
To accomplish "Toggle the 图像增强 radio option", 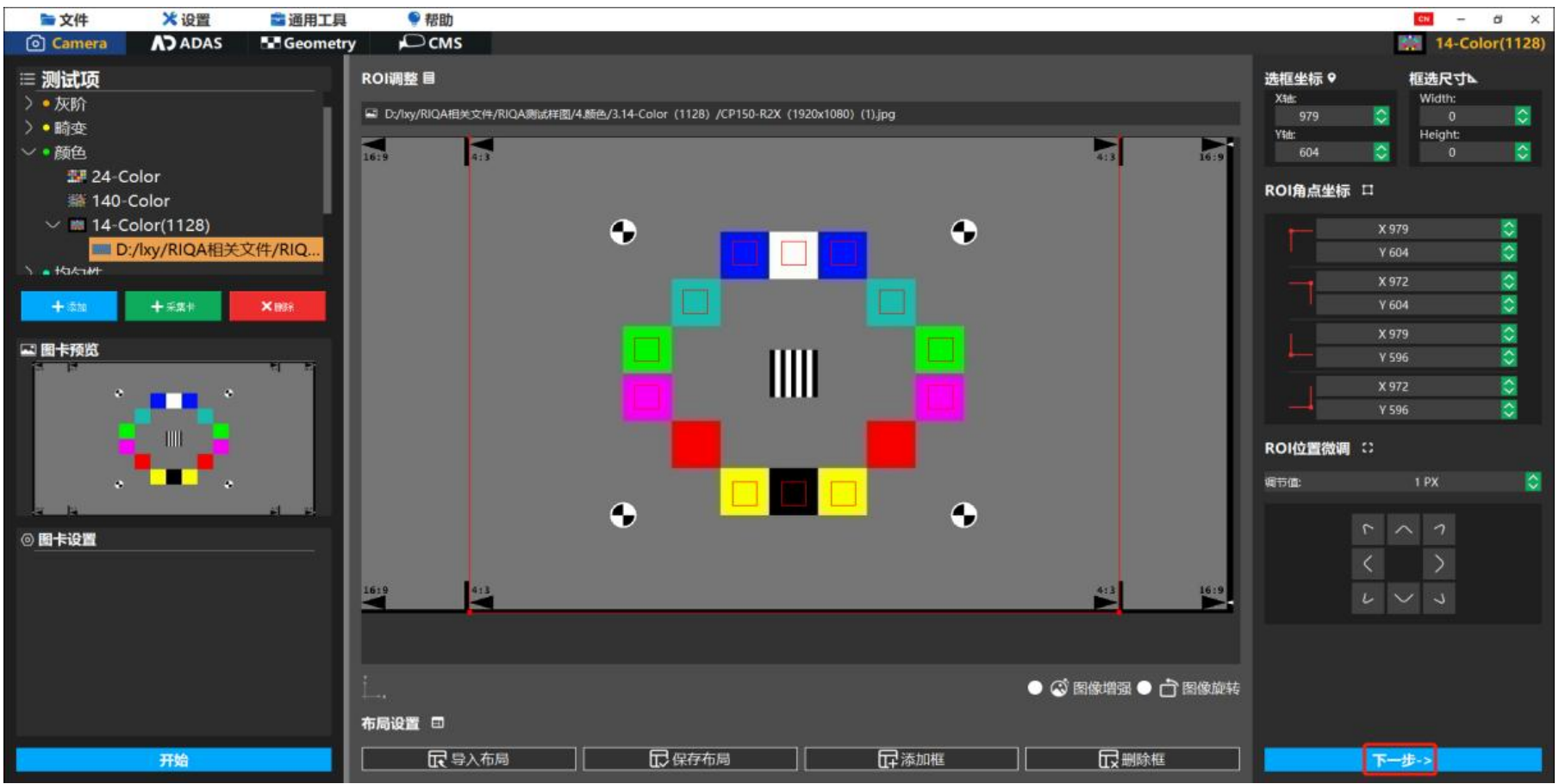I will tap(1035, 688).
